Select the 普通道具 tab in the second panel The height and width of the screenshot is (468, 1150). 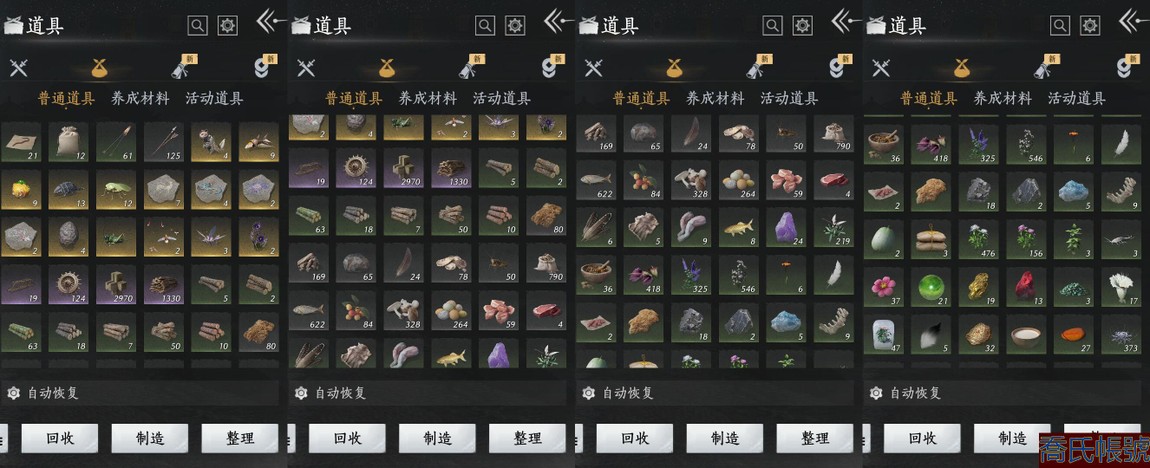coord(354,98)
